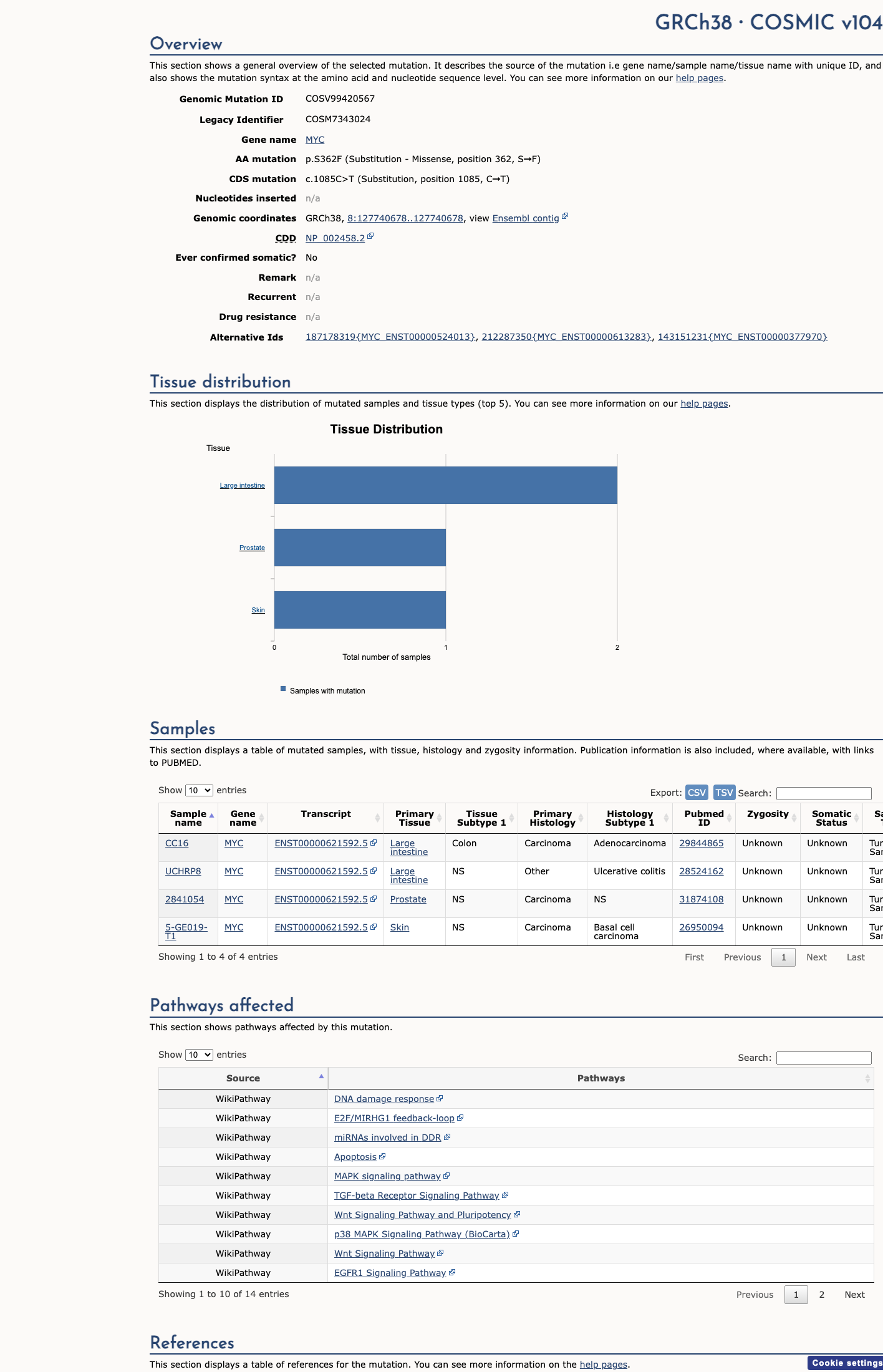Sort pathways table by Source column
Viewport: 883px width, 1372px height.
click(243, 1078)
